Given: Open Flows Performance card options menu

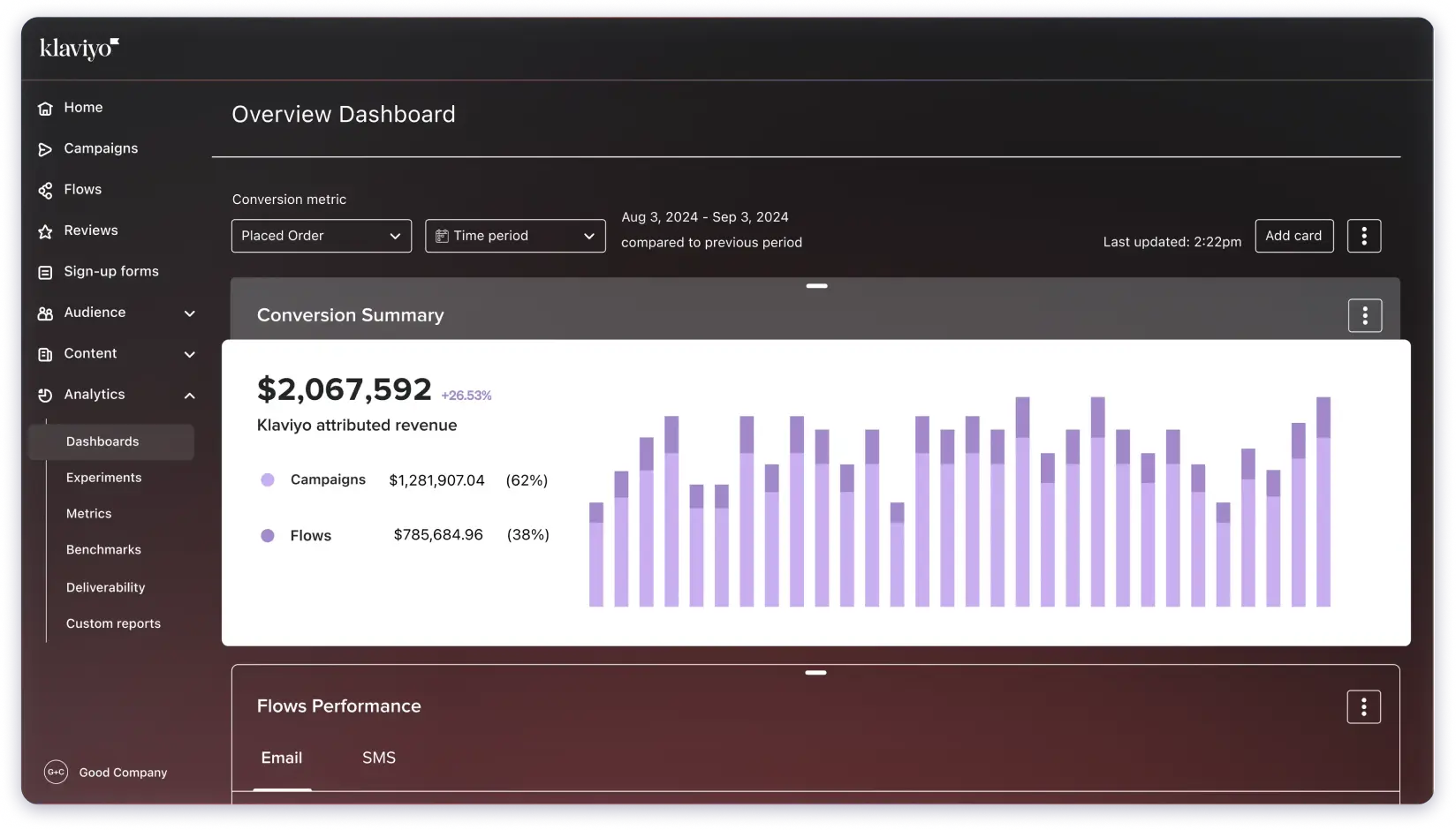Looking at the screenshot, I should (x=1363, y=706).
